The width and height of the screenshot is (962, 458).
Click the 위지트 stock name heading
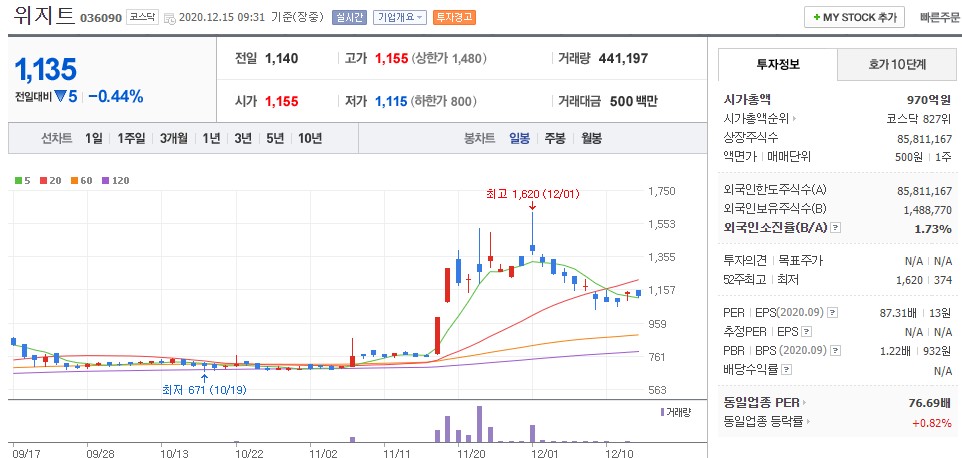pos(44,15)
